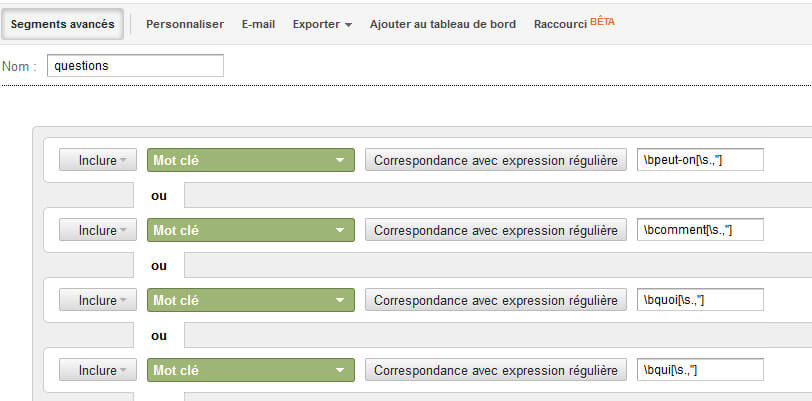The image size is (812, 401).
Task: Choose the E-mail toolbar option
Action: pyautogui.click(x=258, y=24)
